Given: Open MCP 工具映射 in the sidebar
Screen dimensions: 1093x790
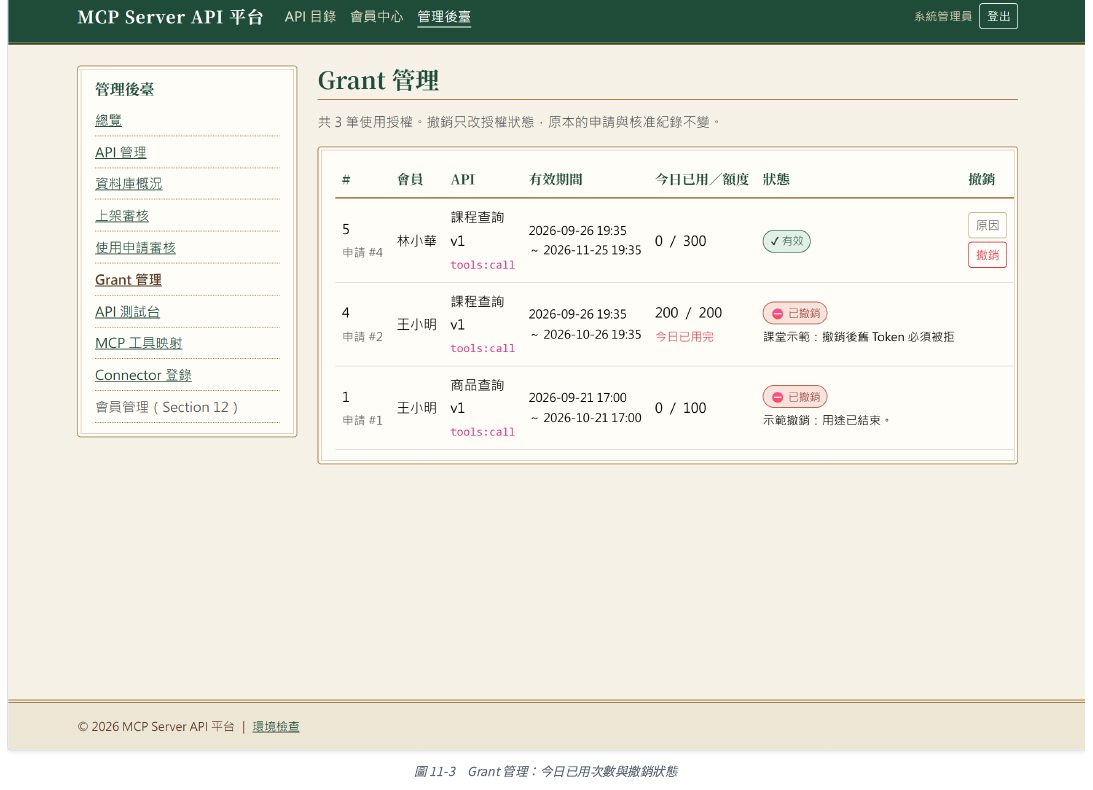Looking at the screenshot, I should pyautogui.click(x=139, y=343).
